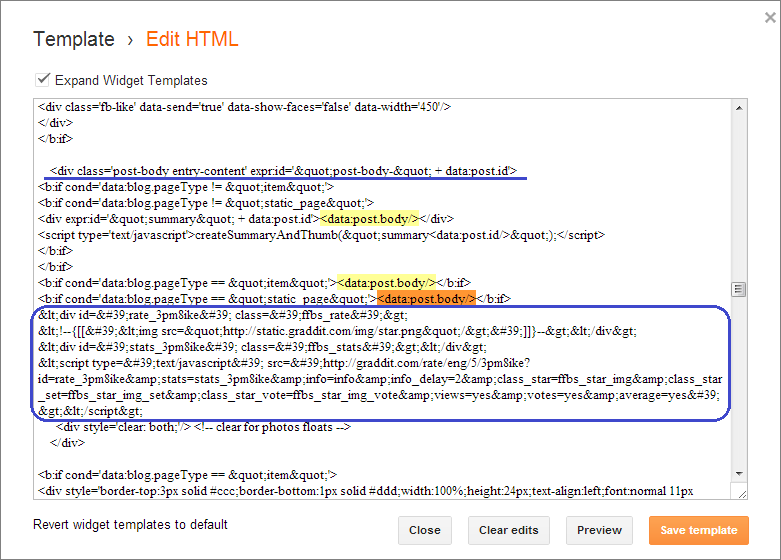
Task: Click the textarea resize handle corner
Action: pos(741,493)
